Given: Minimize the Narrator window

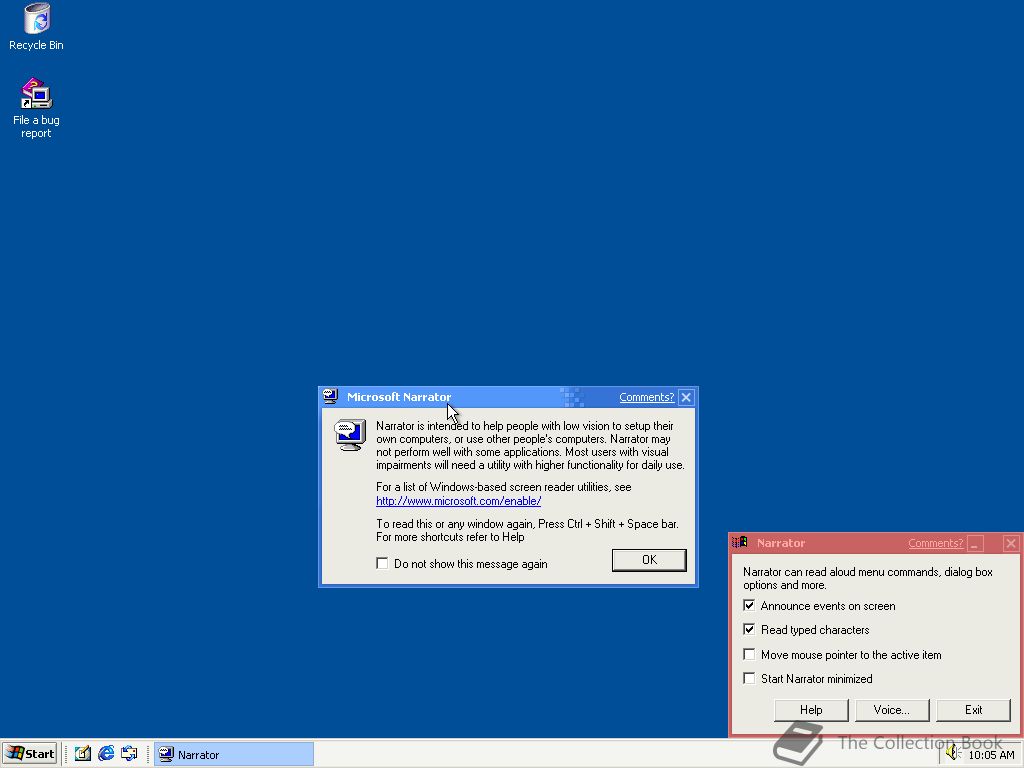Looking at the screenshot, I should point(976,543).
